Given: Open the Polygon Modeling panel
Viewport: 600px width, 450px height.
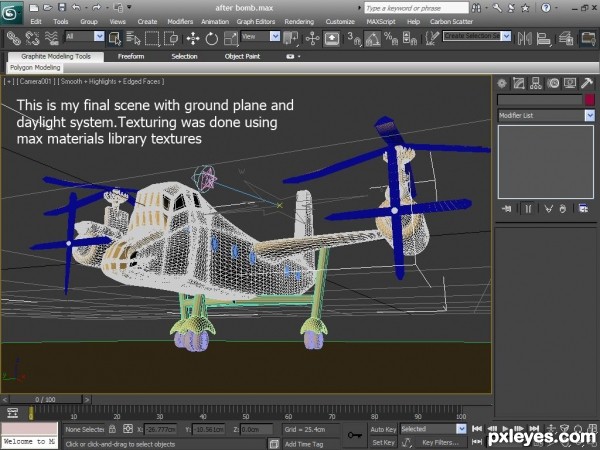Looking at the screenshot, I should [35, 68].
